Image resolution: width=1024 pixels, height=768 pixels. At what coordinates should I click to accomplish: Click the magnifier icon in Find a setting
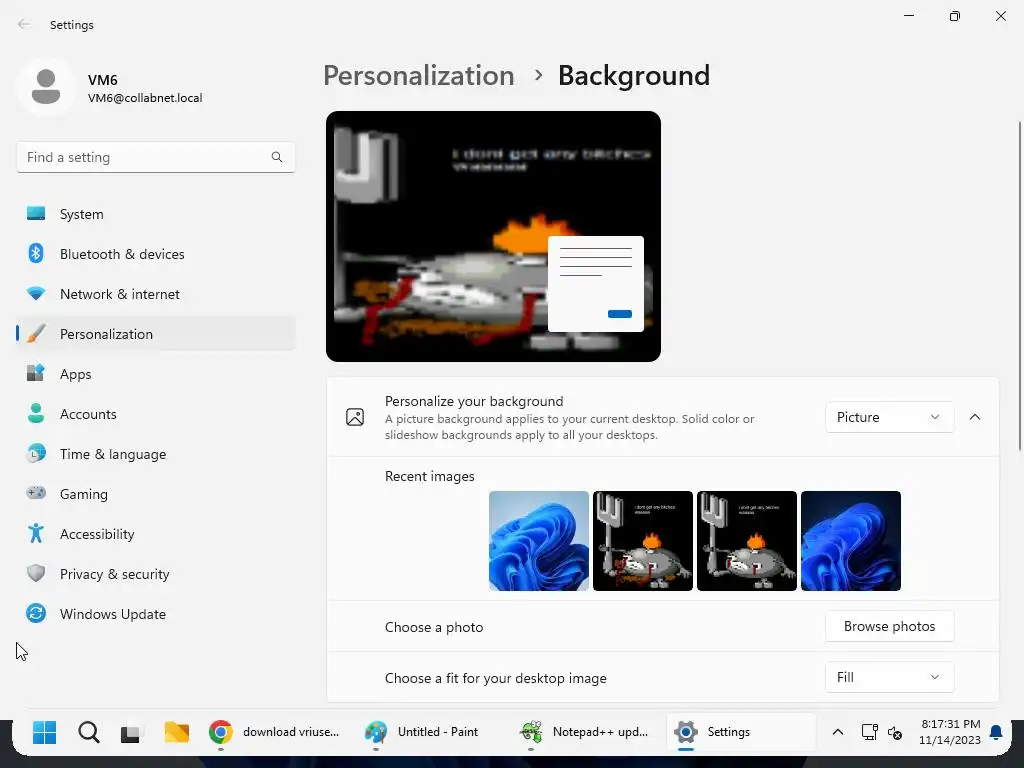coord(277,157)
